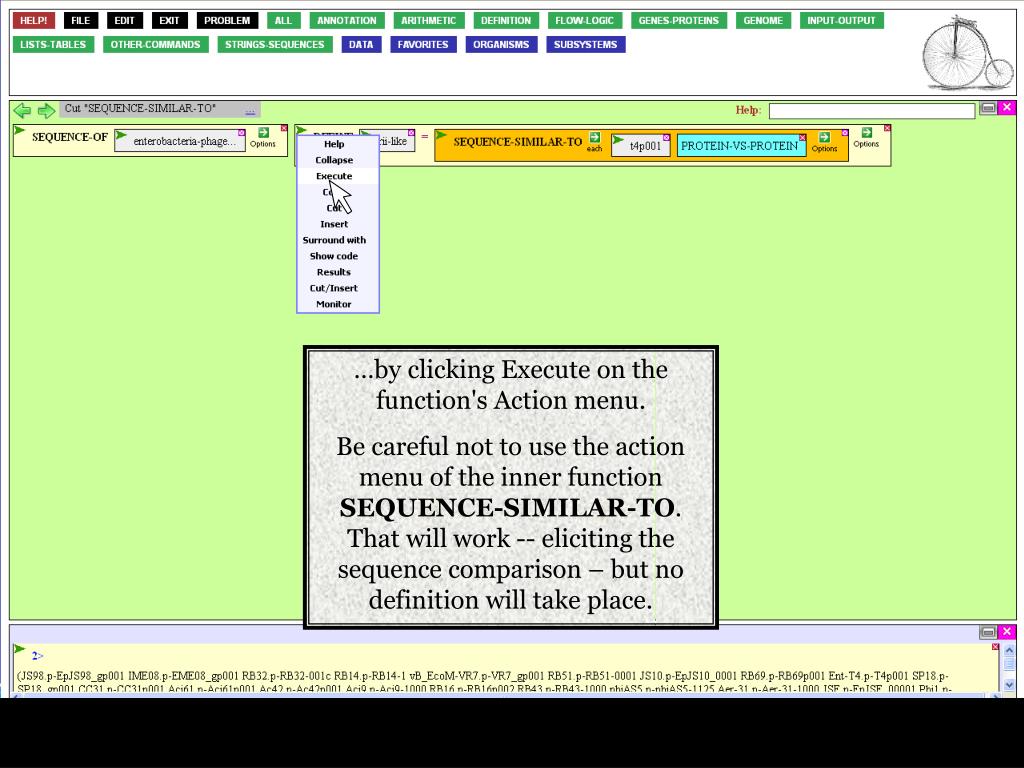This screenshot has height=768, width=1024.
Task: Open the ALL functions palette
Action: (x=283, y=20)
